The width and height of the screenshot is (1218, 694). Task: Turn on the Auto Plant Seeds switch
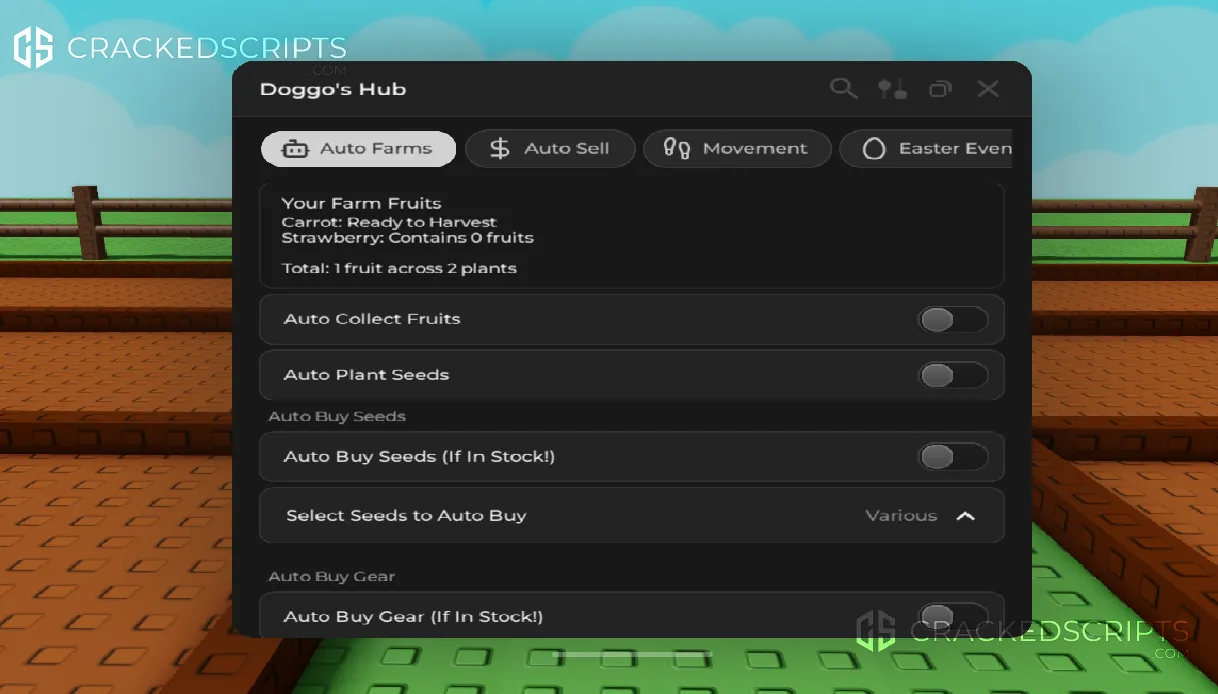click(x=952, y=376)
